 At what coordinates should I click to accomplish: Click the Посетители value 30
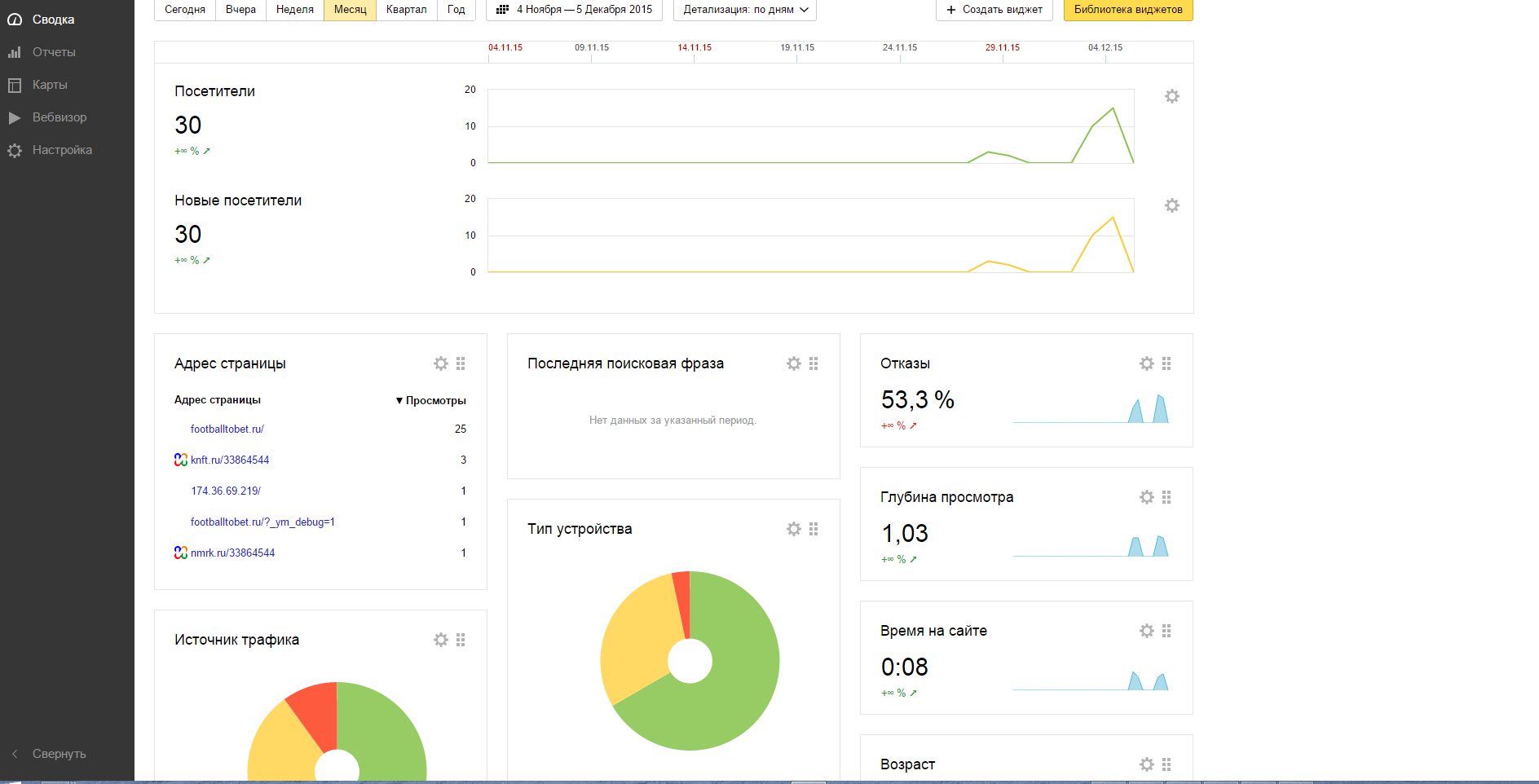(188, 125)
